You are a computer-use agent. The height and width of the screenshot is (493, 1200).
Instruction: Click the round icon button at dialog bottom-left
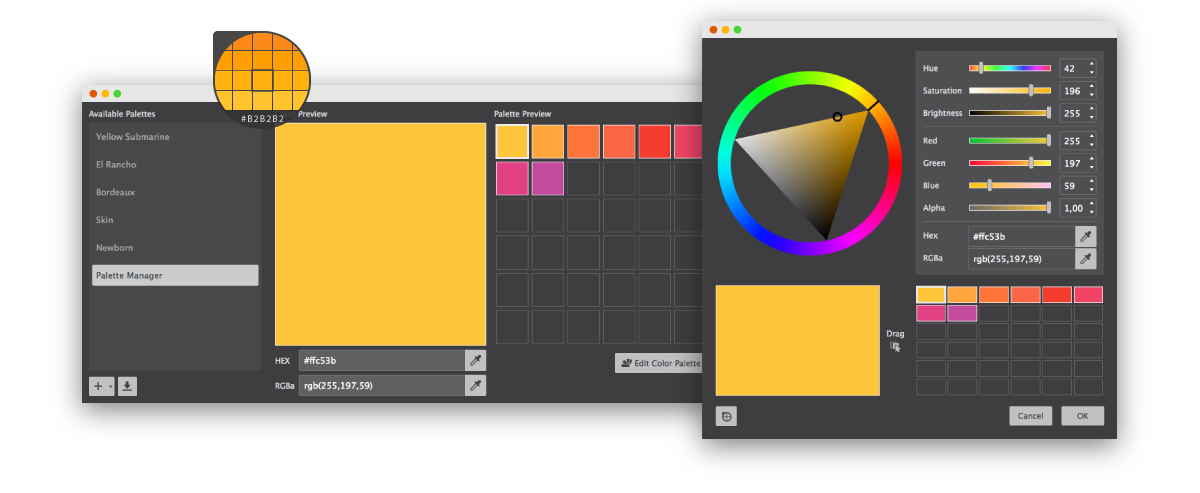pyautogui.click(x=727, y=416)
